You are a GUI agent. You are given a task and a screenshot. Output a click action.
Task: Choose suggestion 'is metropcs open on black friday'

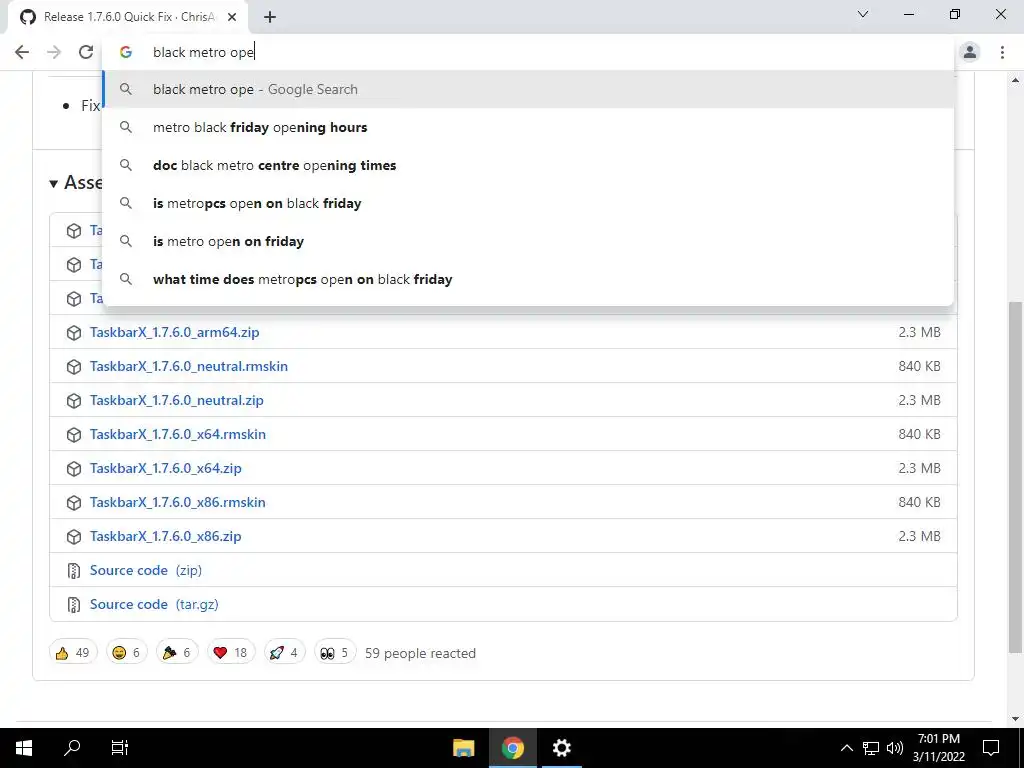[x=529, y=203]
